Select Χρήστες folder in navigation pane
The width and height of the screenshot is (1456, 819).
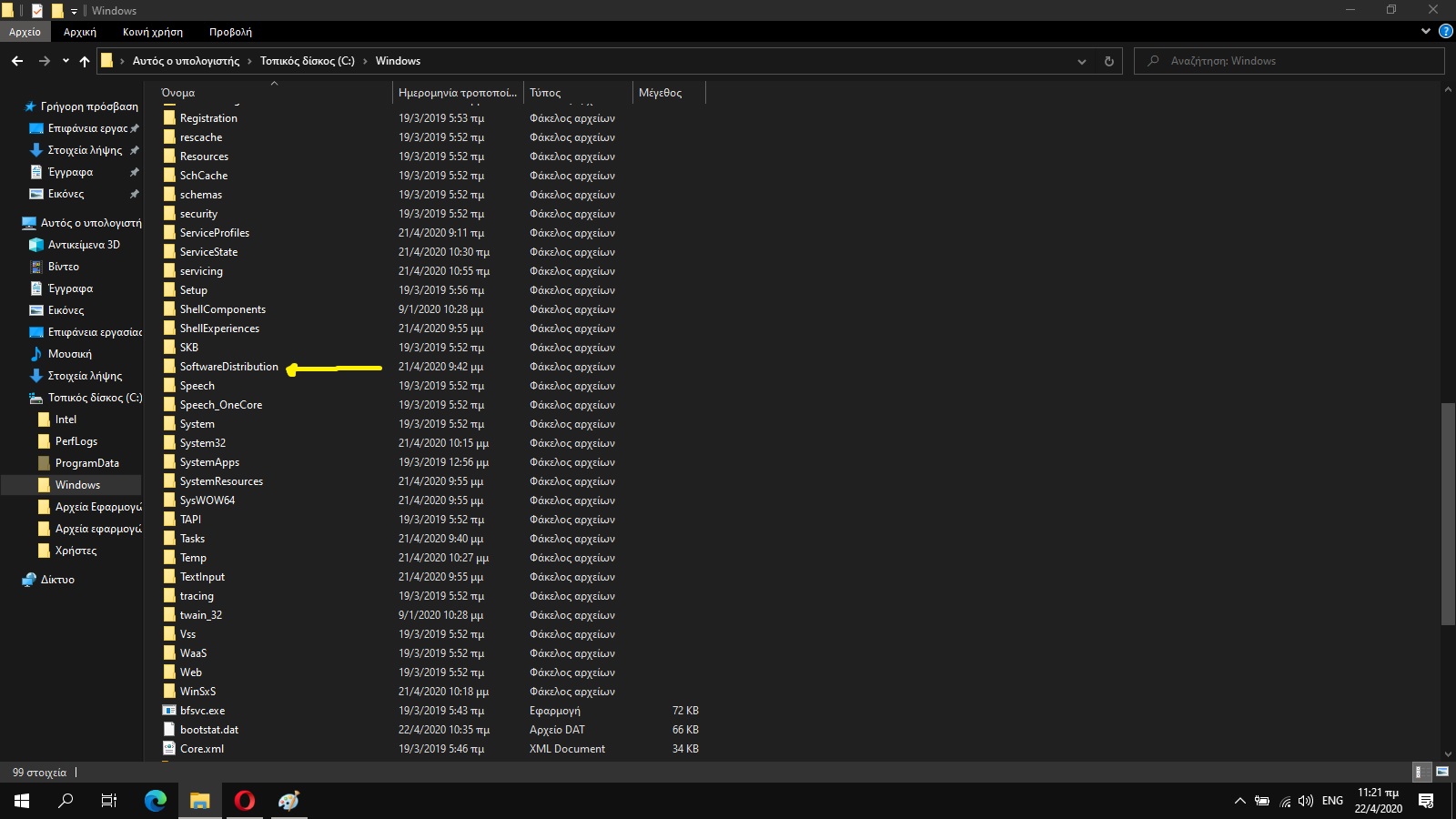pyautogui.click(x=76, y=551)
